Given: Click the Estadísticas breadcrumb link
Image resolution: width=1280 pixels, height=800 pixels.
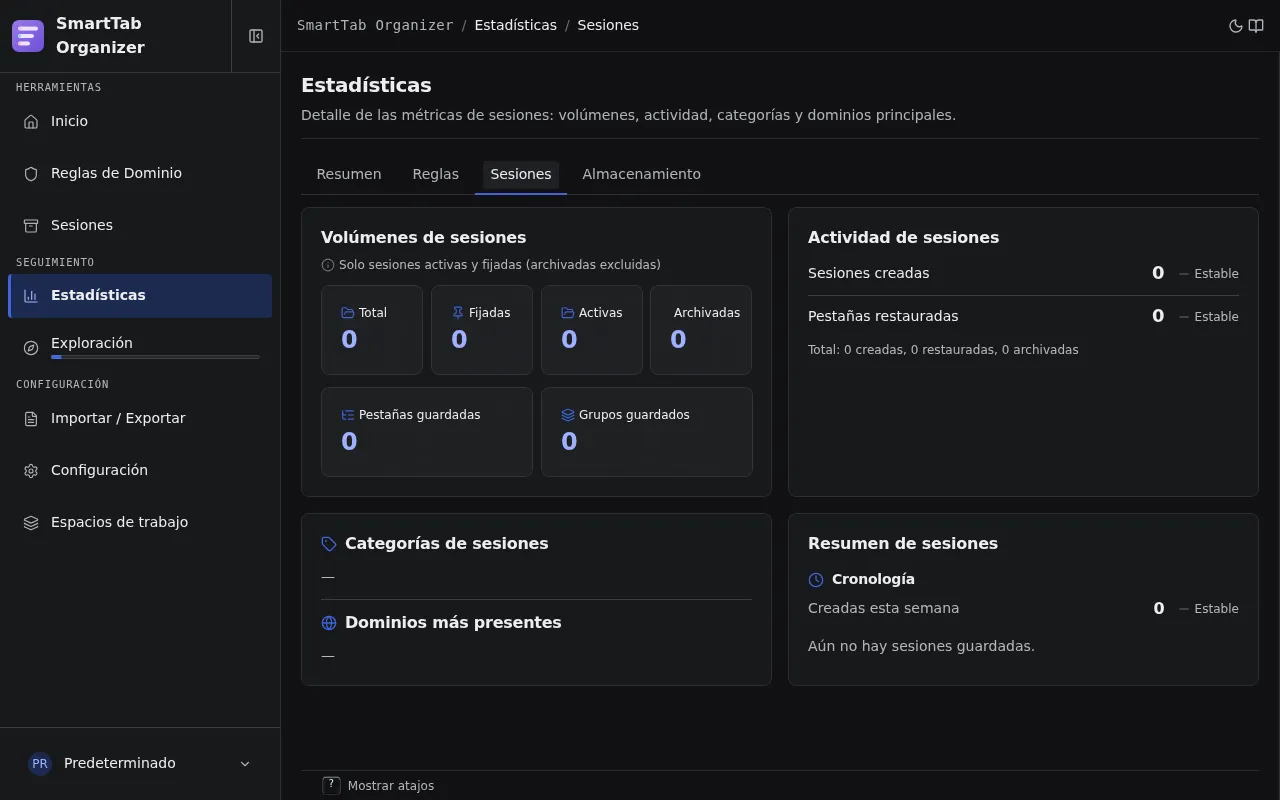Looking at the screenshot, I should [x=516, y=26].
